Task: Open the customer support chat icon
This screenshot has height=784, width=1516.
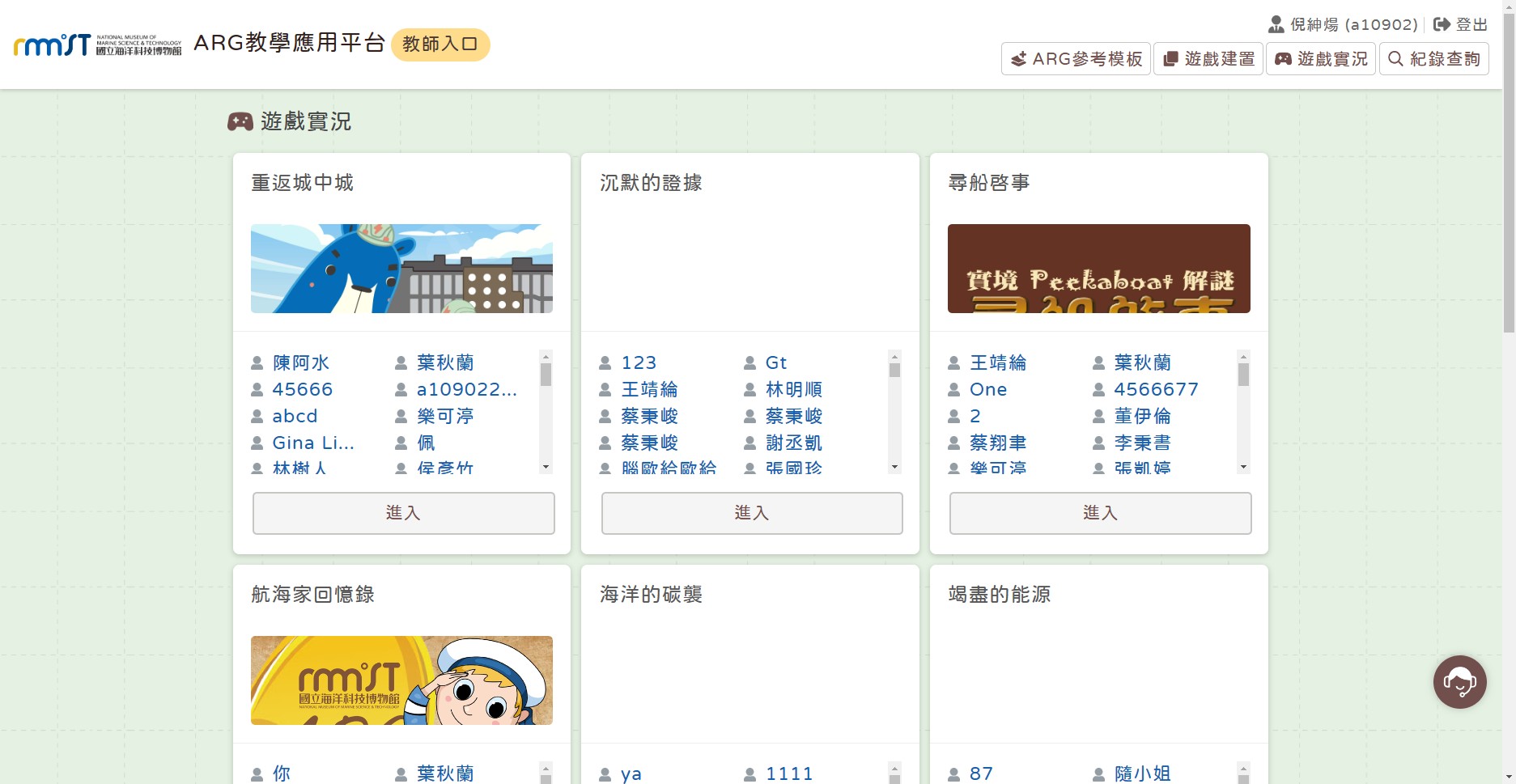Action: tap(1460, 682)
